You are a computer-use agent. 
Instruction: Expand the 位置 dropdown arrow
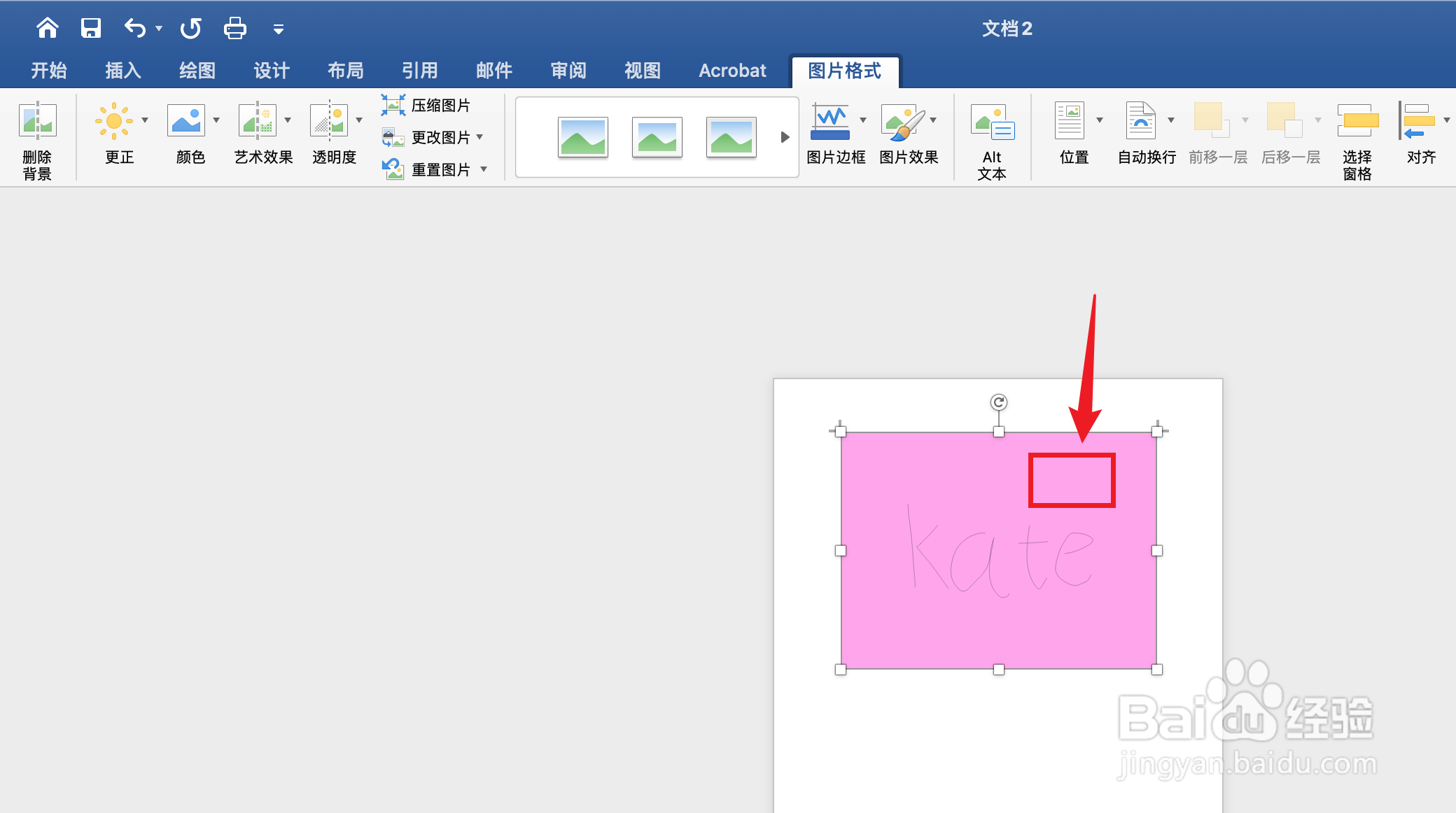point(1100,120)
